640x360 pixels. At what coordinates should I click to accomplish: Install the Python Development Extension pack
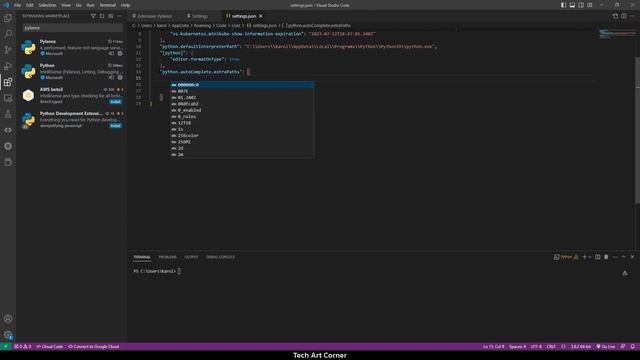(116, 126)
